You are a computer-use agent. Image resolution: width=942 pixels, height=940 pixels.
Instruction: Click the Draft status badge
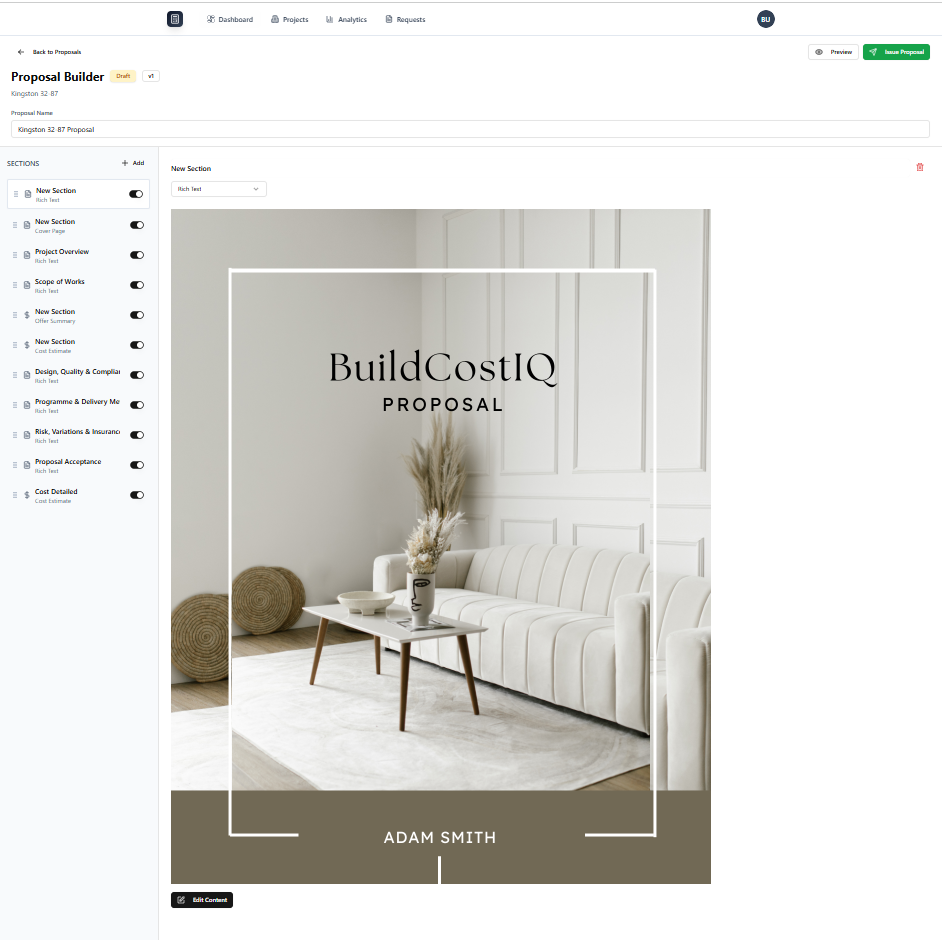click(123, 76)
